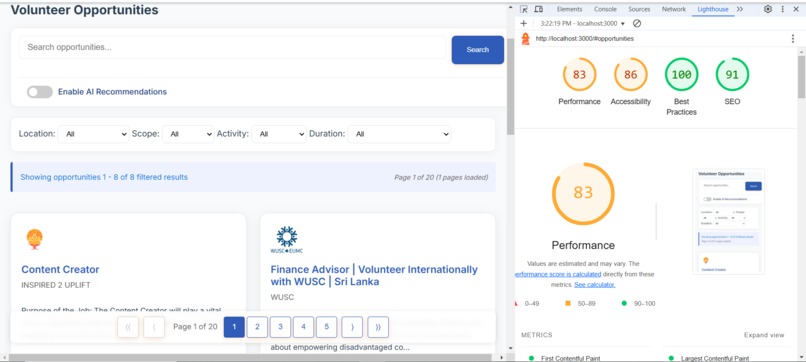Open DevTools settings gear
Image resolution: width=806 pixels, height=362 pixels.
click(x=767, y=9)
